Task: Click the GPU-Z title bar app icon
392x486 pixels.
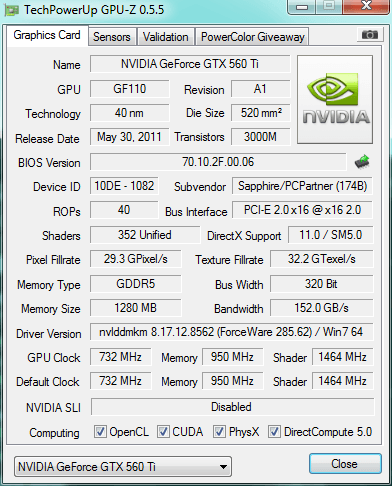Action: pos(11,10)
